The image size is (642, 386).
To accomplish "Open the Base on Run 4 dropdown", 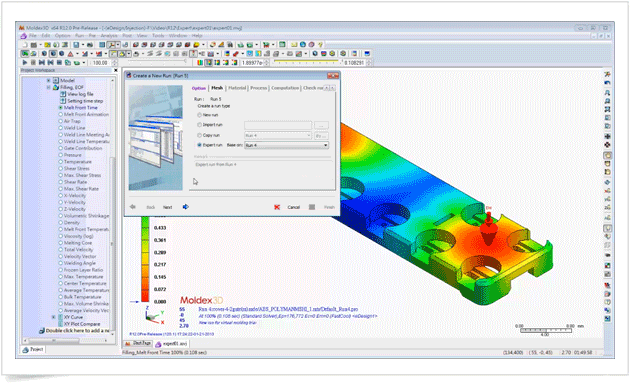I will (x=286, y=145).
